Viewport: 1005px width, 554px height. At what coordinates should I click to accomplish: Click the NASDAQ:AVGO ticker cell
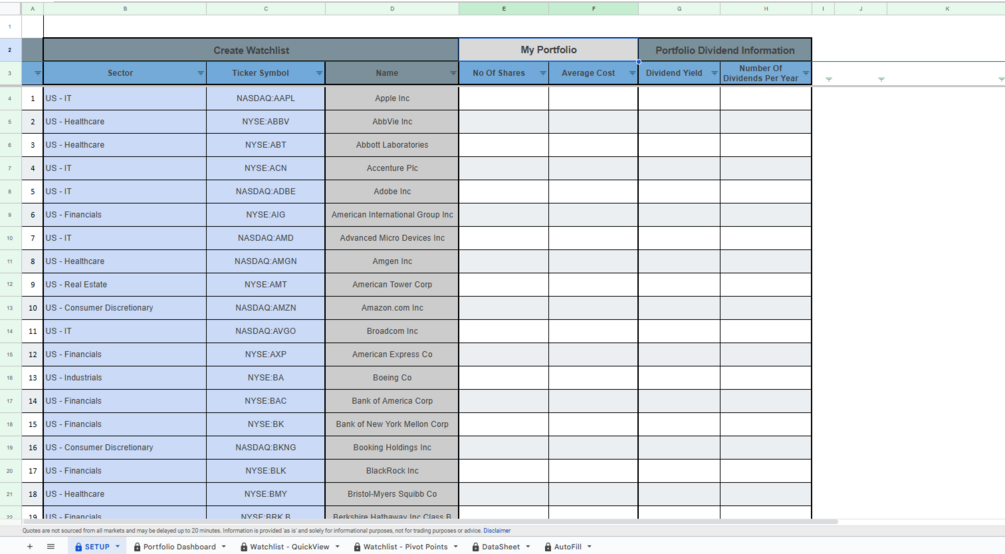click(x=265, y=331)
